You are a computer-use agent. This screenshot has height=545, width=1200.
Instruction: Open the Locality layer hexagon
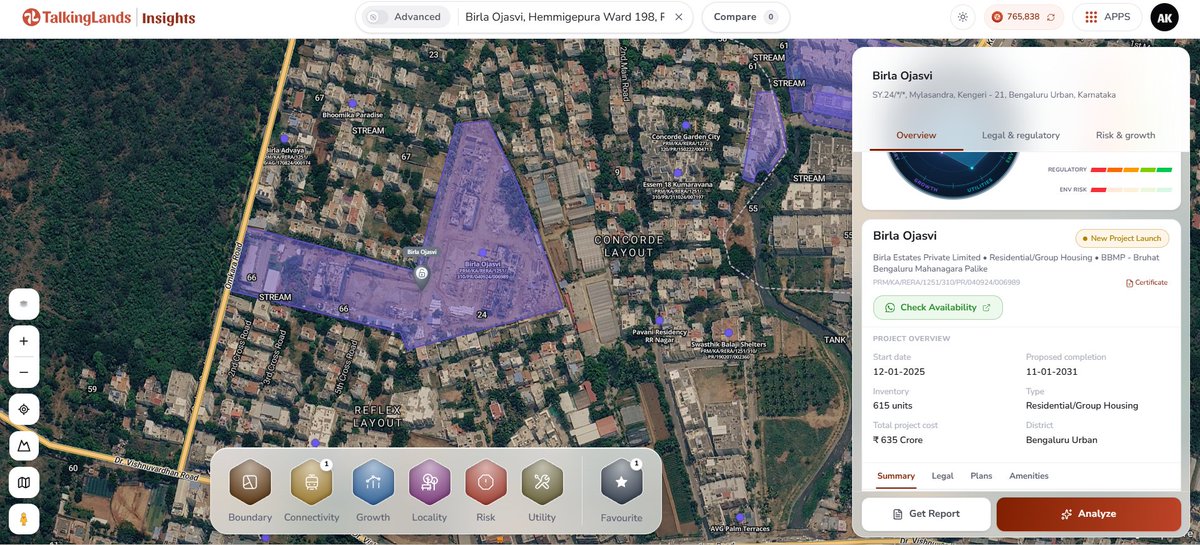pyautogui.click(x=429, y=483)
